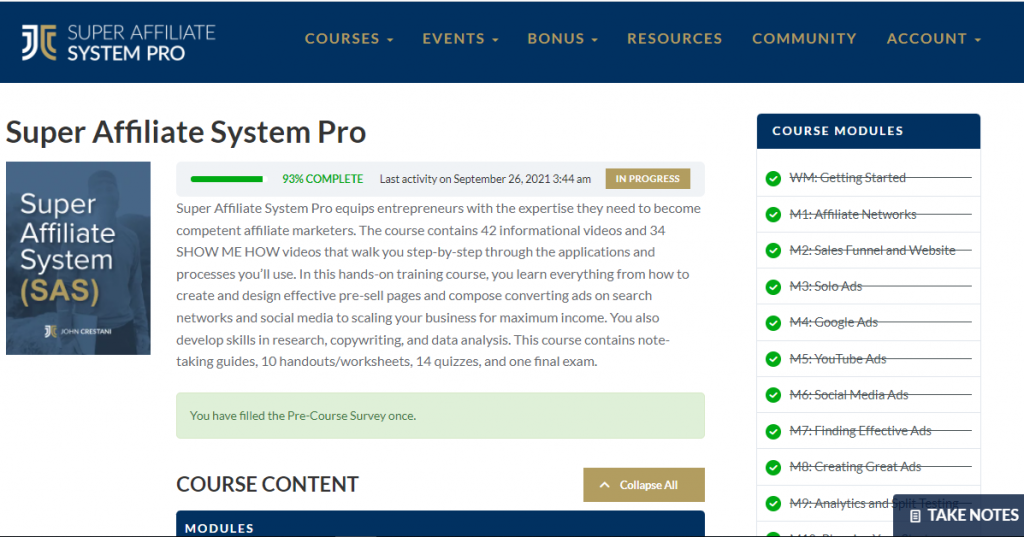Open the Bonus dropdown menu

pyautogui.click(x=562, y=39)
